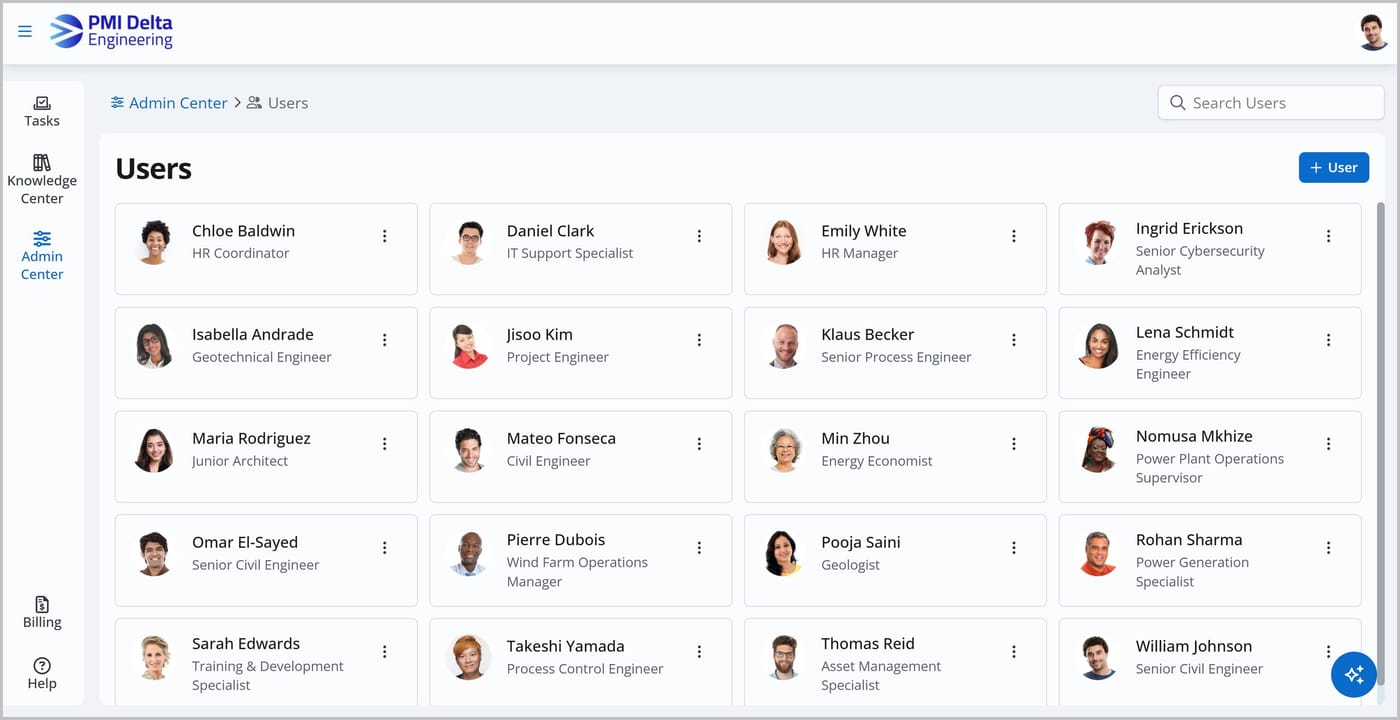Select the name Maria Rodriguez

click(x=251, y=438)
